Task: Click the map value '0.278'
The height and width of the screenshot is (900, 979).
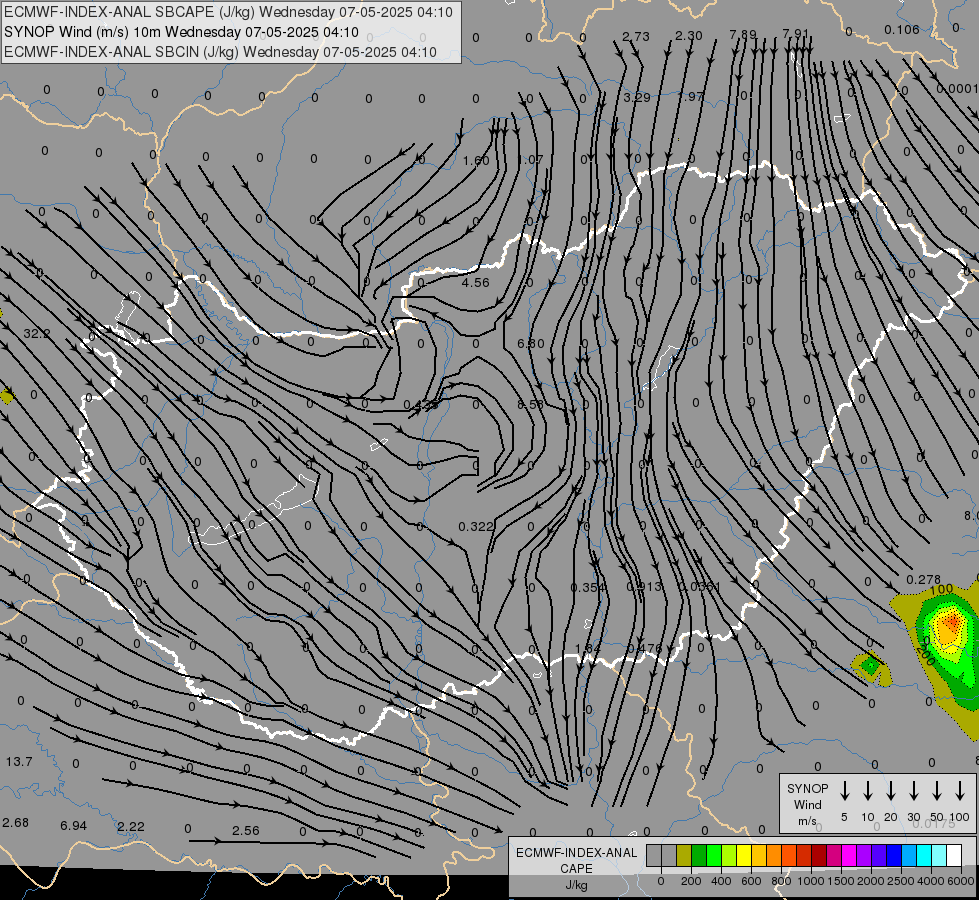Action: pyautogui.click(x=923, y=580)
